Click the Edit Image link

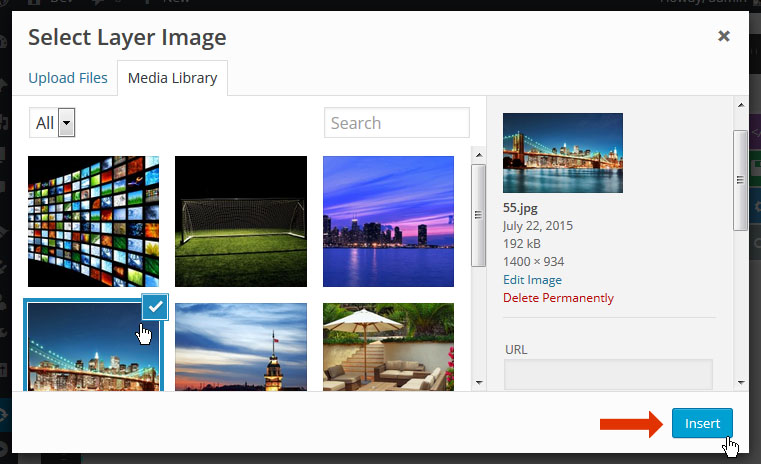pos(532,280)
